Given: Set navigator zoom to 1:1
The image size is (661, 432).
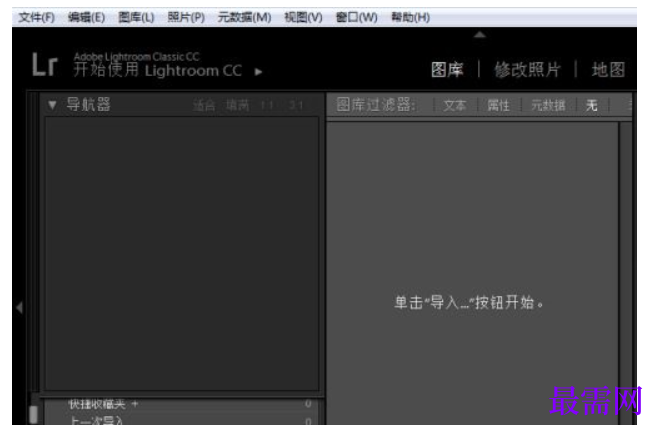Looking at the screenshot, I should click(266, 105).
